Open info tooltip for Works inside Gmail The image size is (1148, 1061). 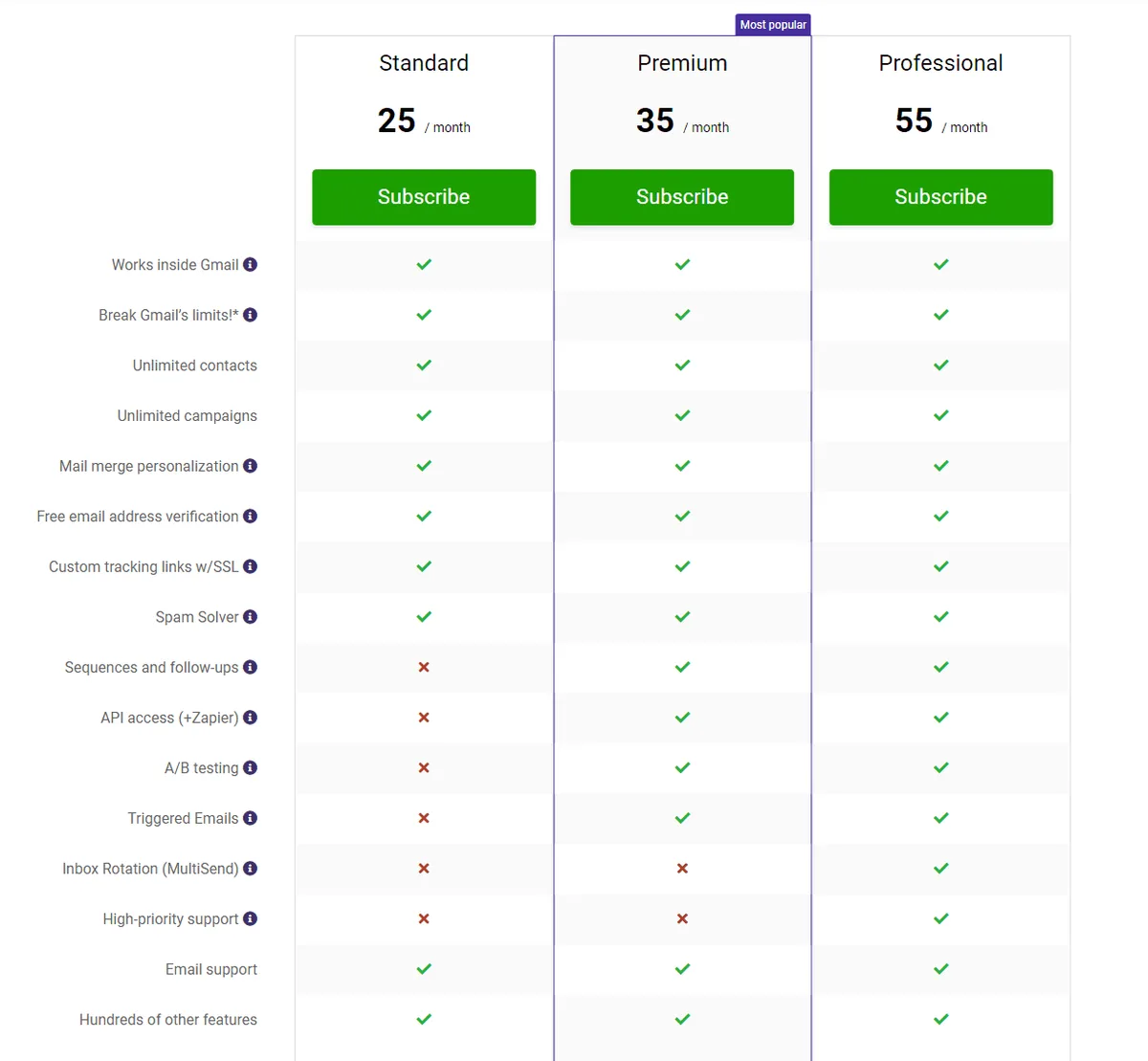tap(250, 264)
